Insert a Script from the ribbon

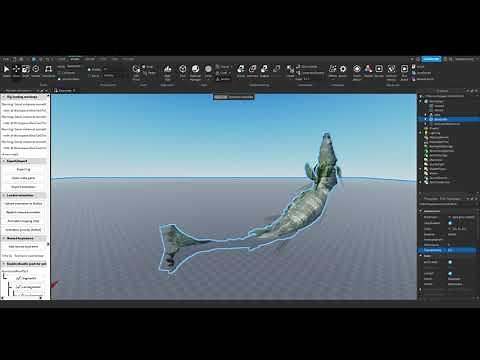[x=419, y=67]
